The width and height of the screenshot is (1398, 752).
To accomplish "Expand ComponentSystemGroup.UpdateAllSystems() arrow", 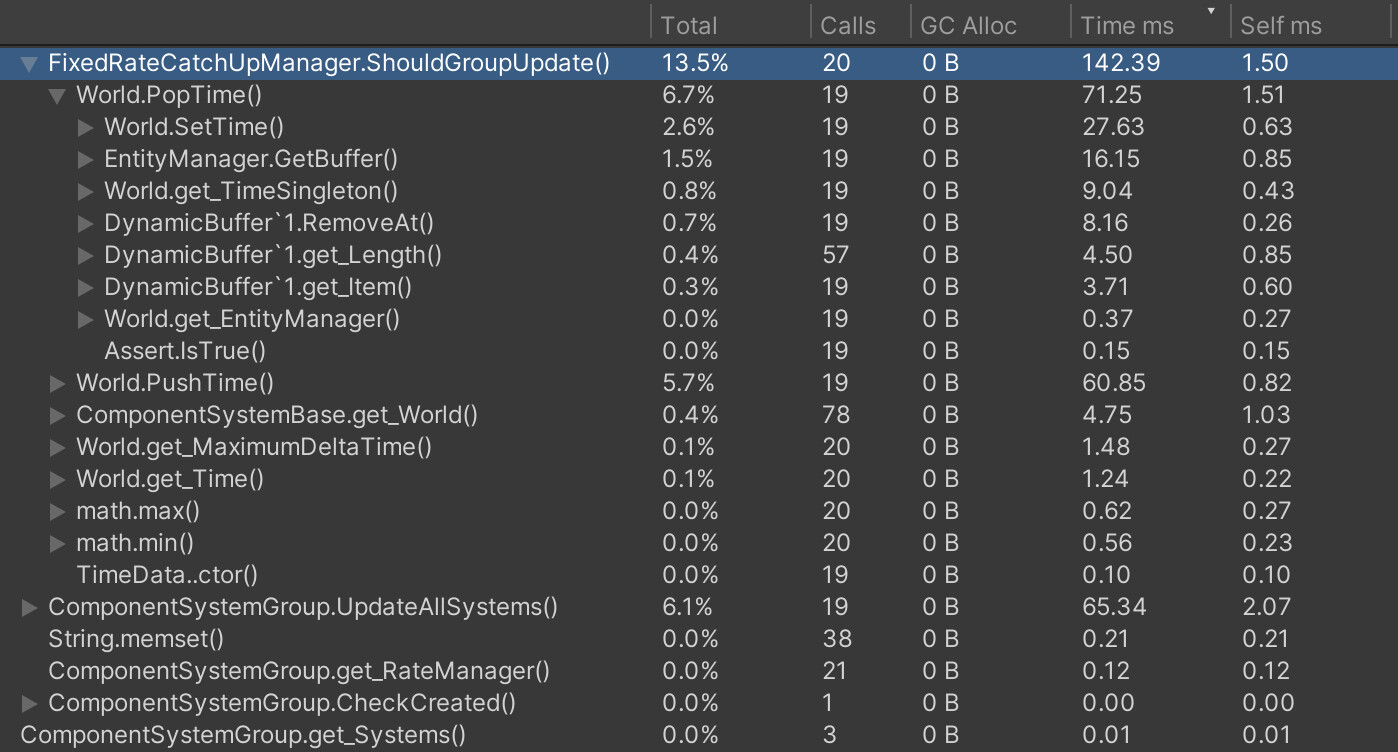I will tap(29, 608).
